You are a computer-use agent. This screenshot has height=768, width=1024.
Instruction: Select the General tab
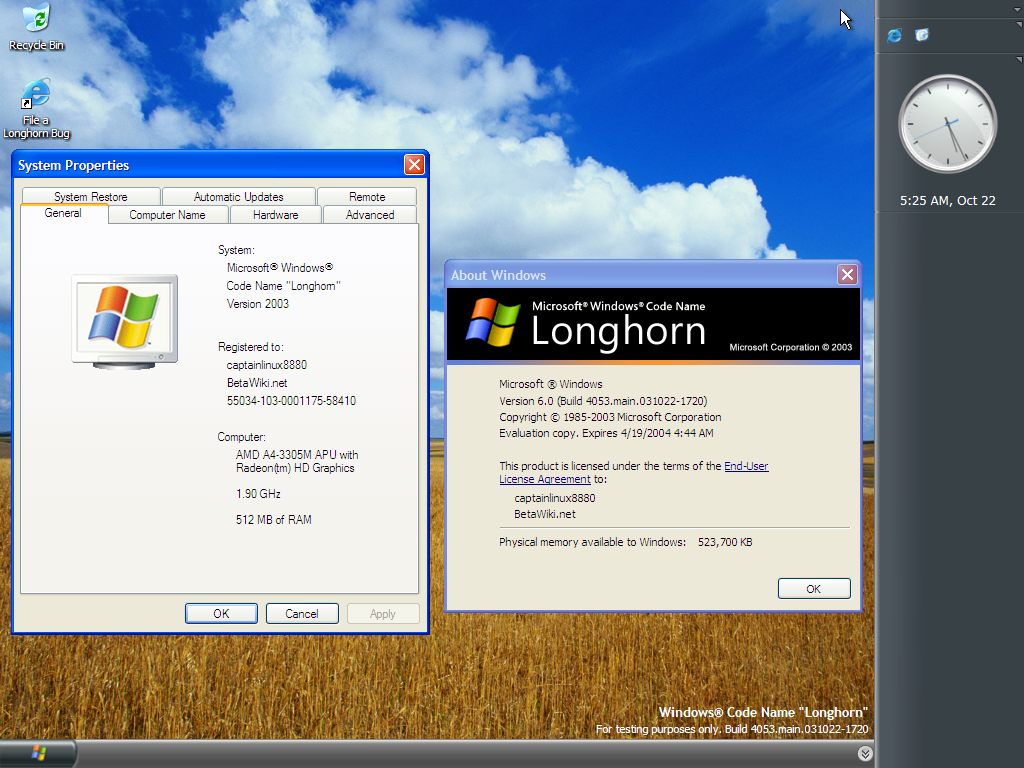coord(63,214)
